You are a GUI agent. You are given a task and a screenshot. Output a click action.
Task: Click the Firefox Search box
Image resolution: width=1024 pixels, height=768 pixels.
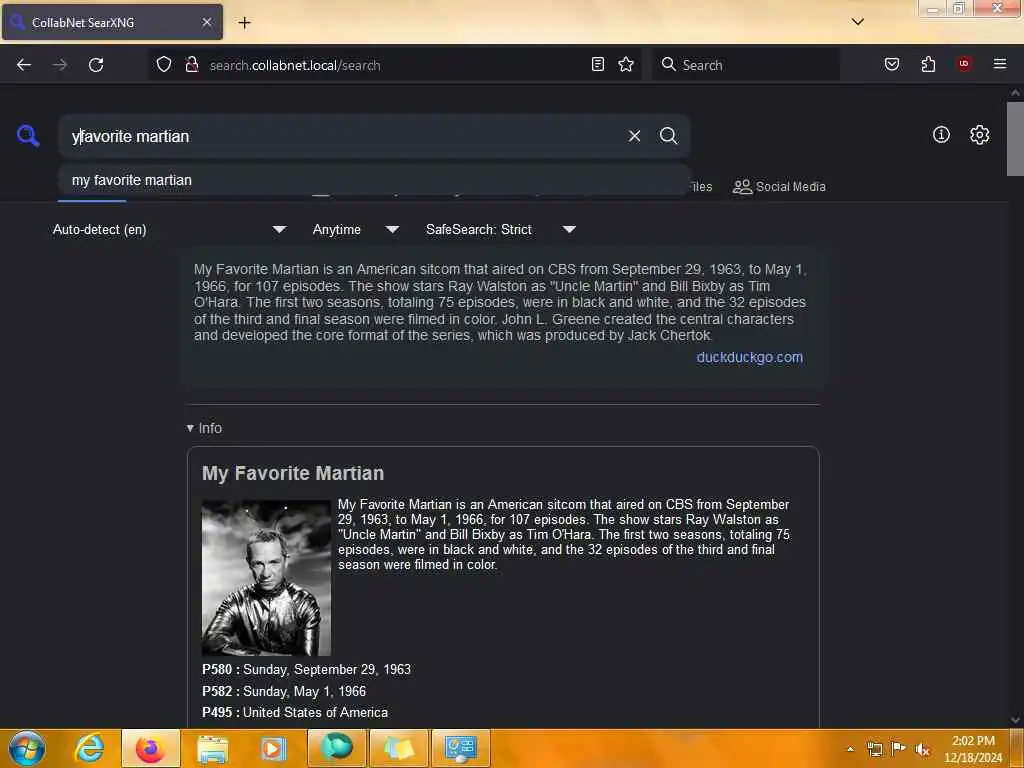click(x=746, y=65)
